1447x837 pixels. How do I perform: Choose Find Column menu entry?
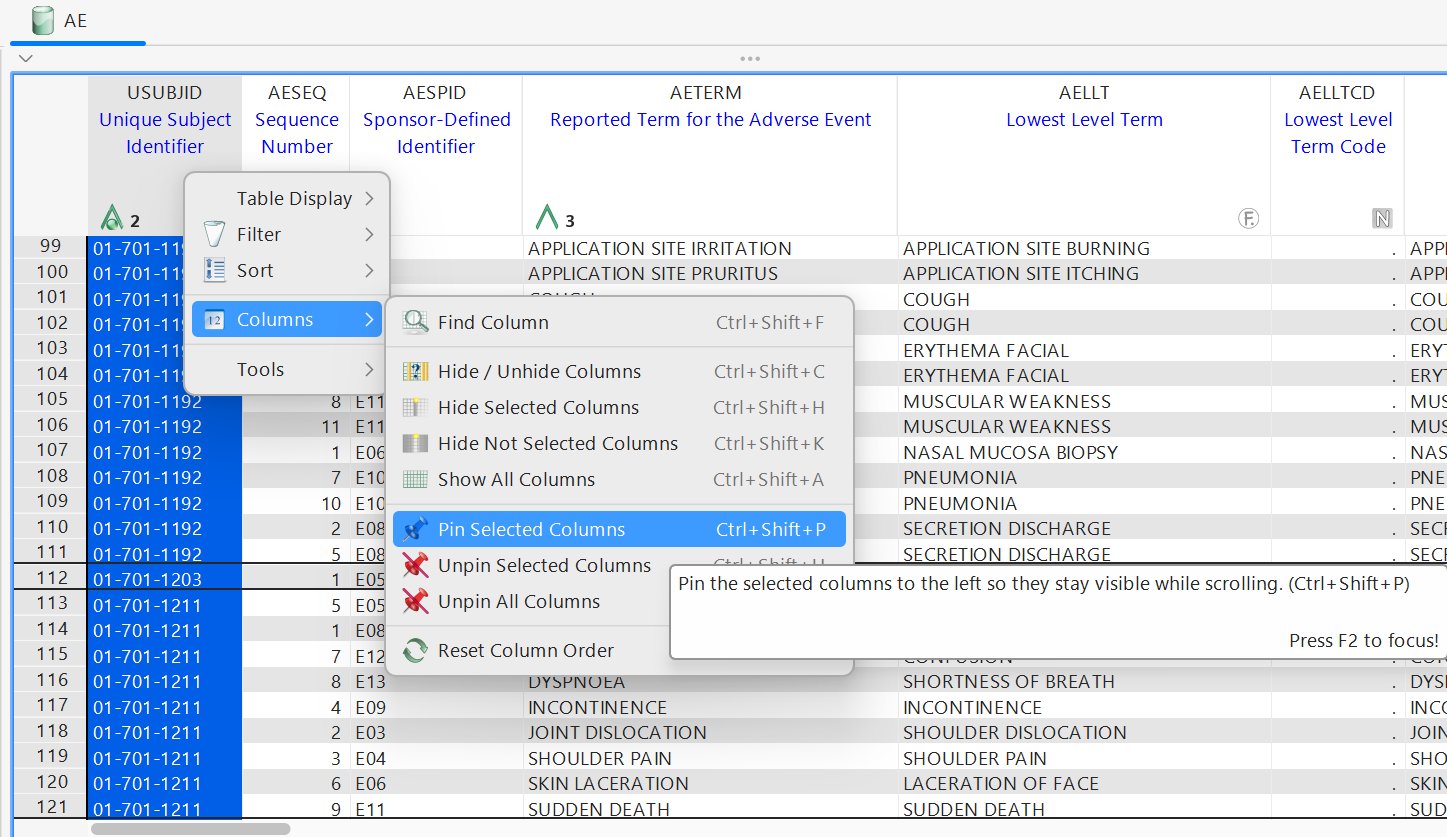(619, 323)
